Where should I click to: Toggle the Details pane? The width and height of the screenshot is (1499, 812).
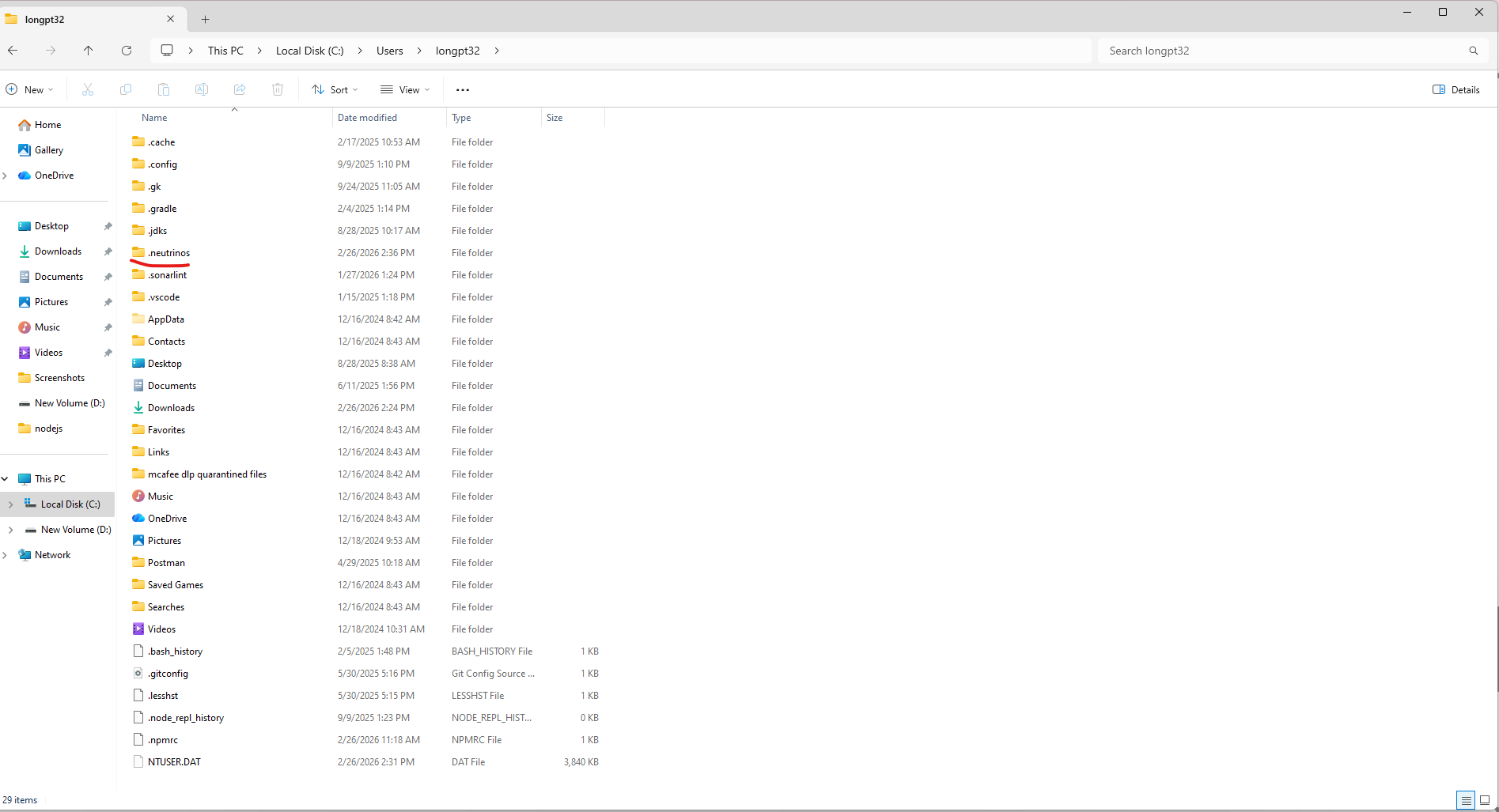click(x=1456, y=90)
